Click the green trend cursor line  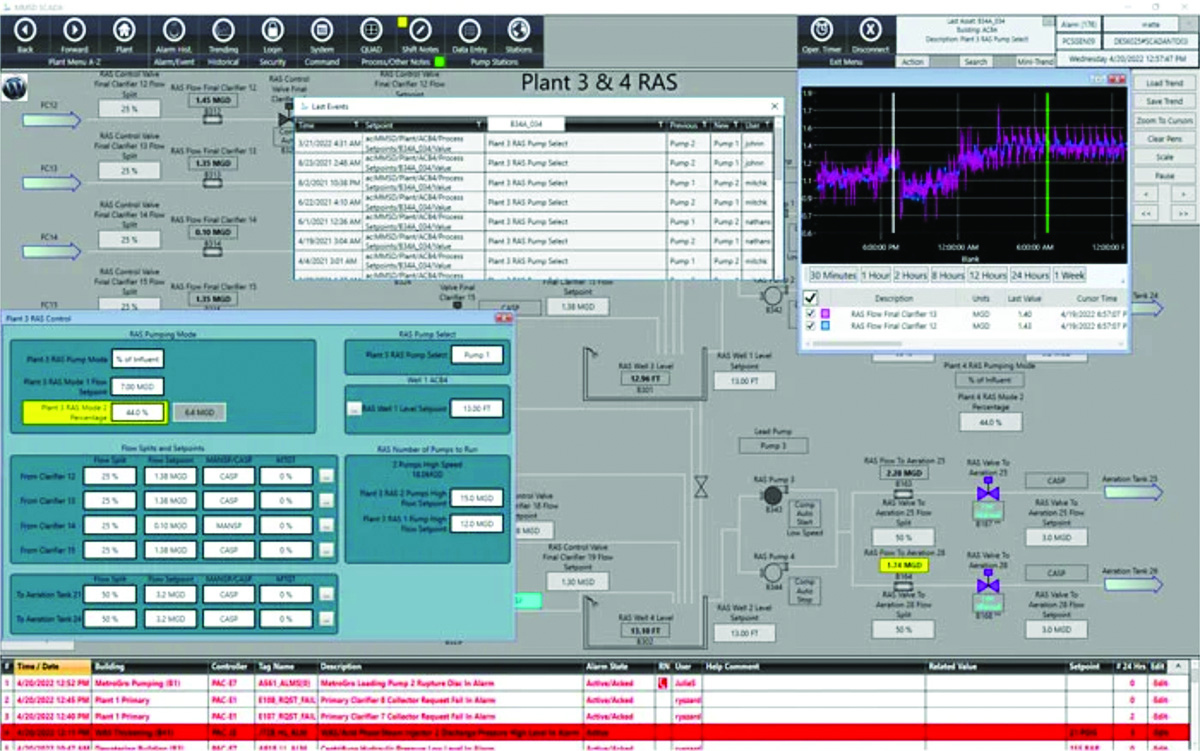tap(1047, 163)
